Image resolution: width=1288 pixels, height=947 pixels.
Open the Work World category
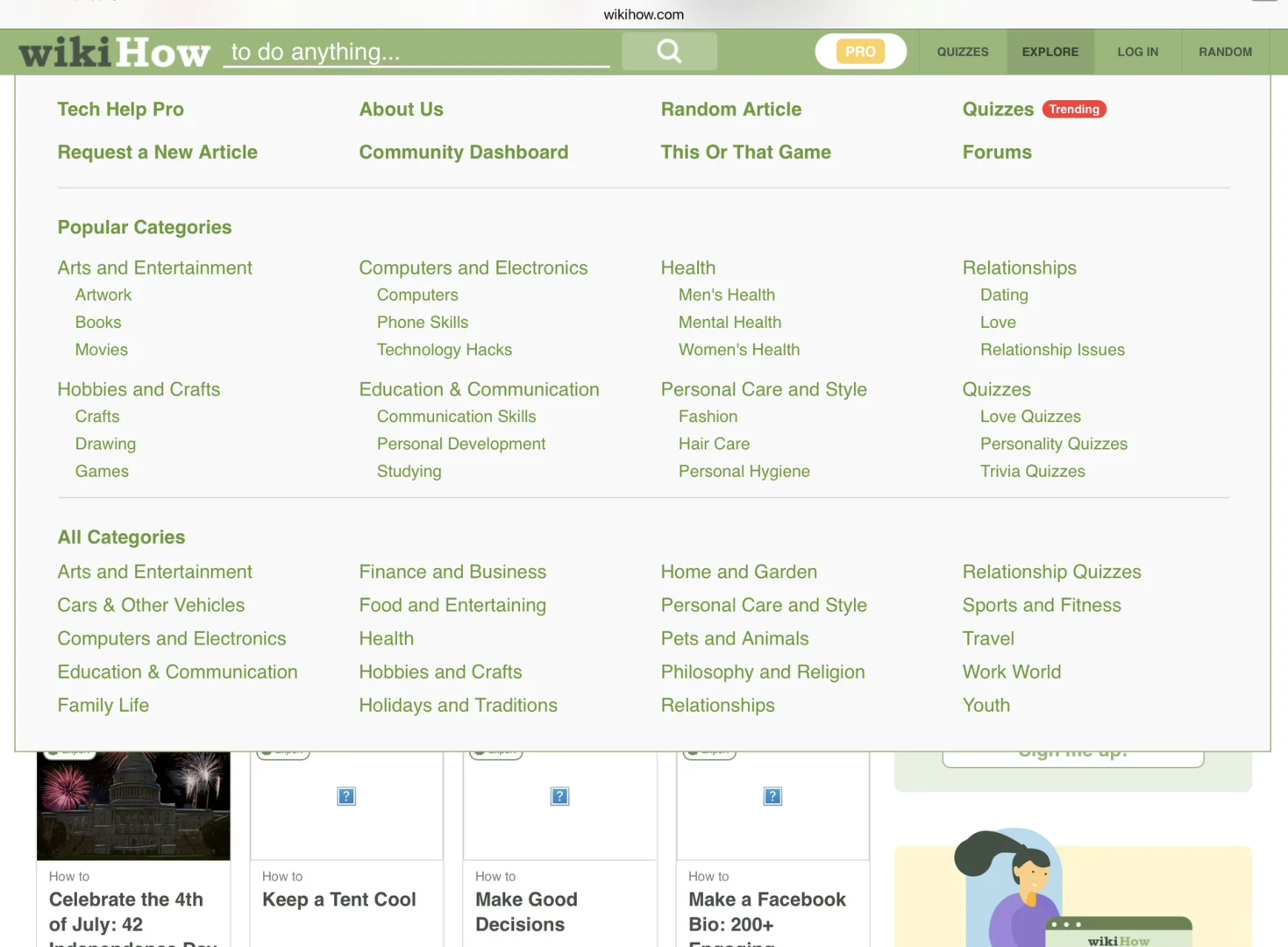1012,672
